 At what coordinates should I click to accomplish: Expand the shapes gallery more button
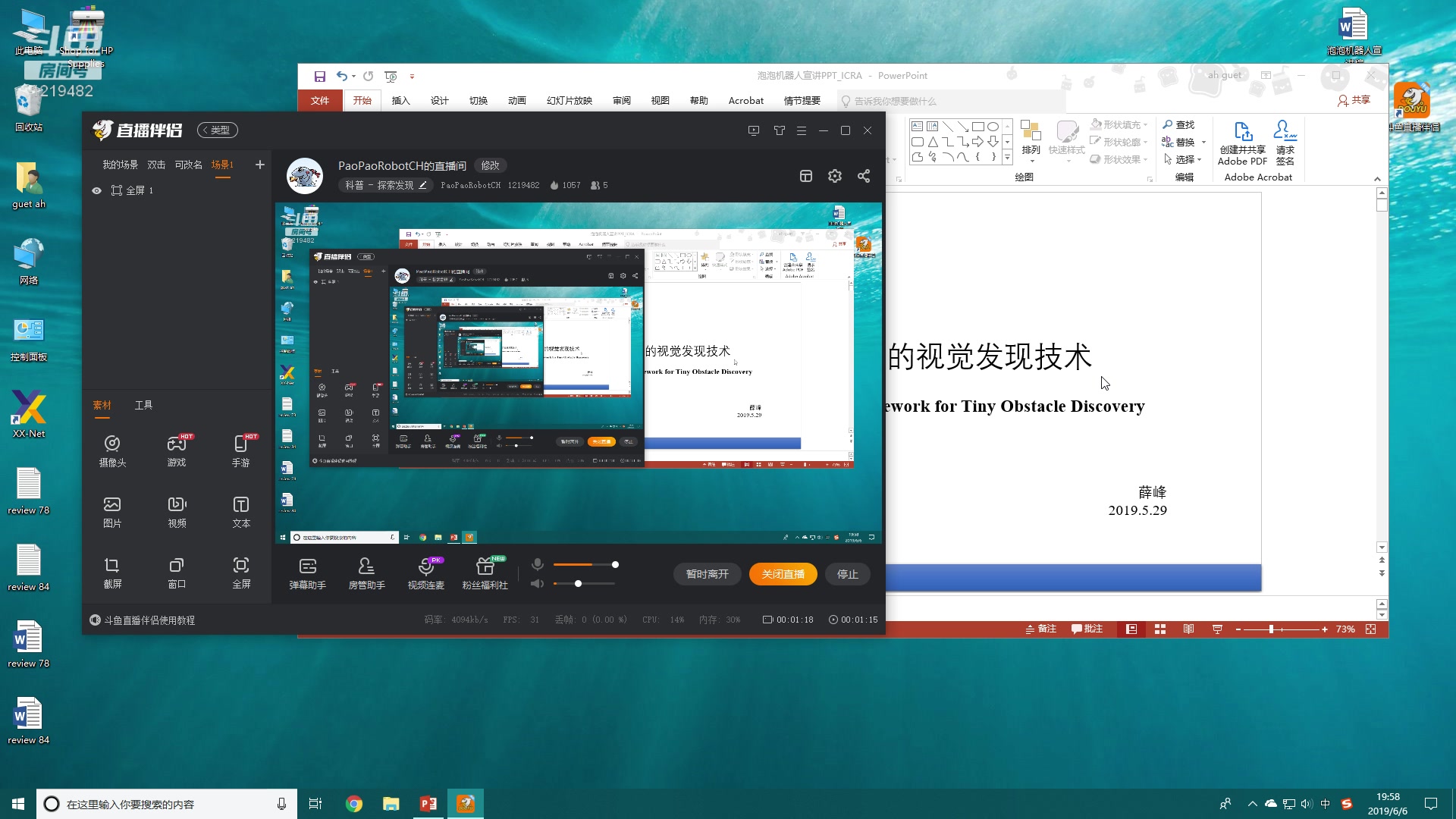(x=1007, y=158)
